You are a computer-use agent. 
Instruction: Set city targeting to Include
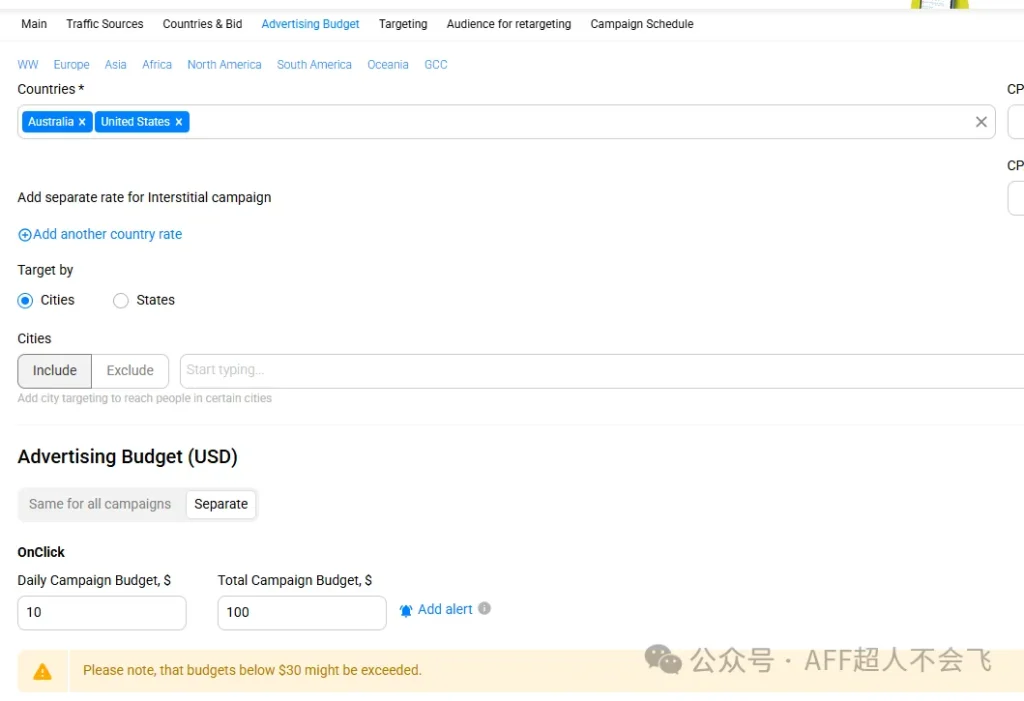coord(55,370)
